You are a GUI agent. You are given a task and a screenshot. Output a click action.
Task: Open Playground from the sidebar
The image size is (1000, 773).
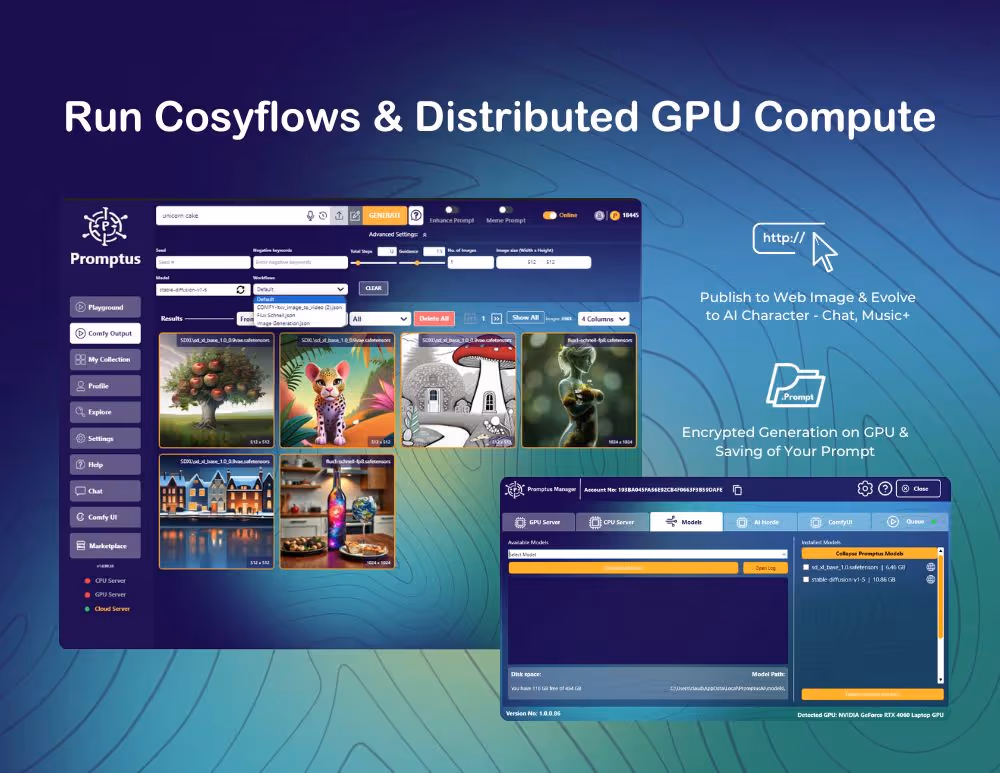point(105,307)
